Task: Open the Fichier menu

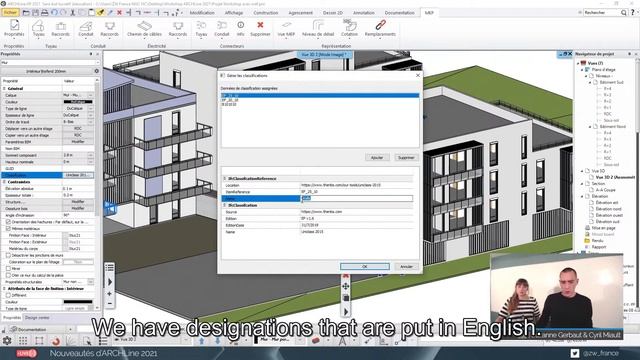Action: [10, 13]
